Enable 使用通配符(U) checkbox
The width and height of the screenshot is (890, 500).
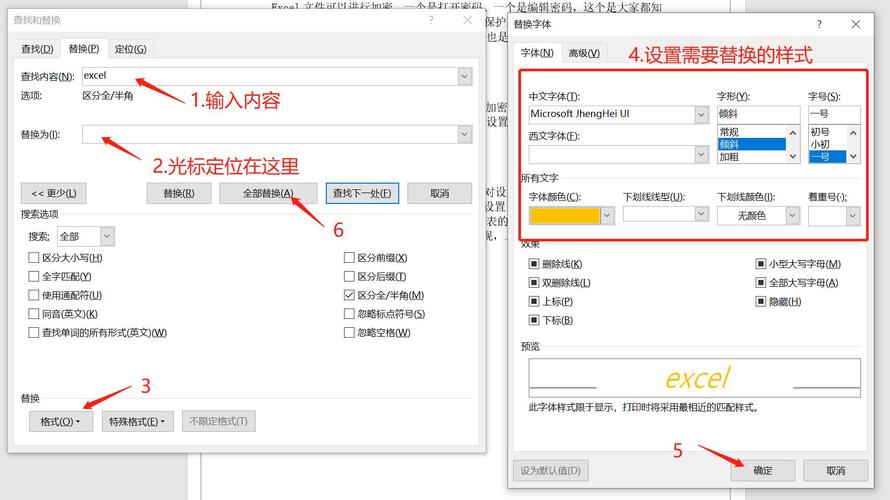coord(33,295)
